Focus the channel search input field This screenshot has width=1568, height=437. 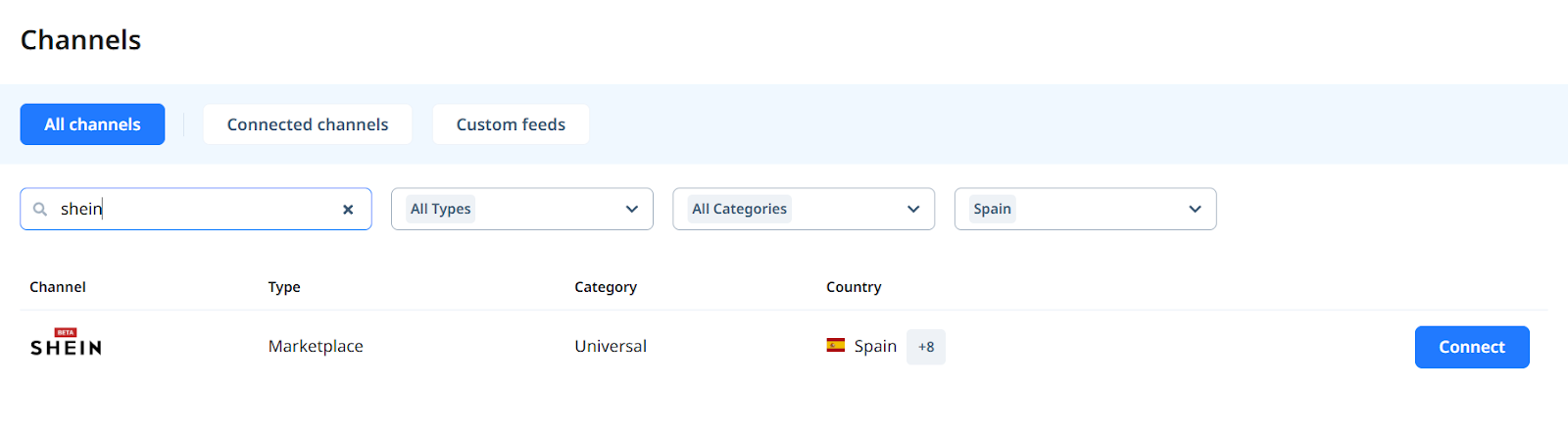pos(196,210)
